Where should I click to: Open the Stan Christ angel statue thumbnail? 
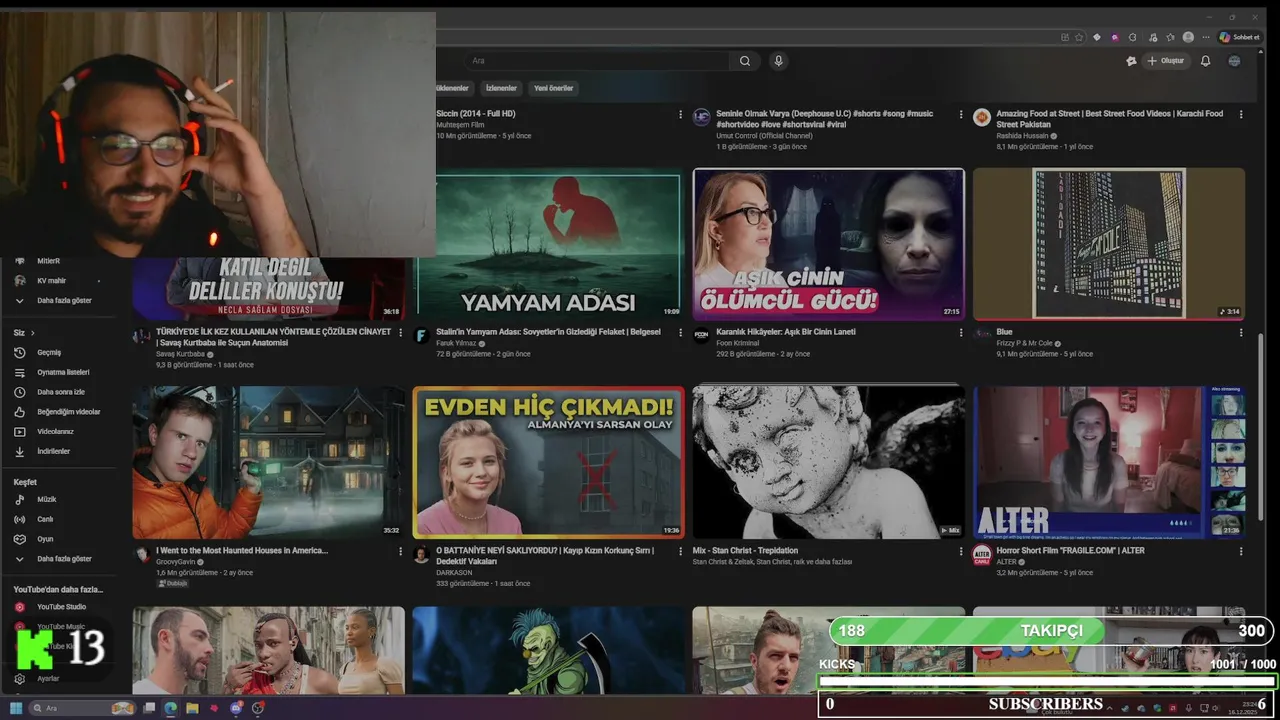pyautogui.click(x=828, y=463)
